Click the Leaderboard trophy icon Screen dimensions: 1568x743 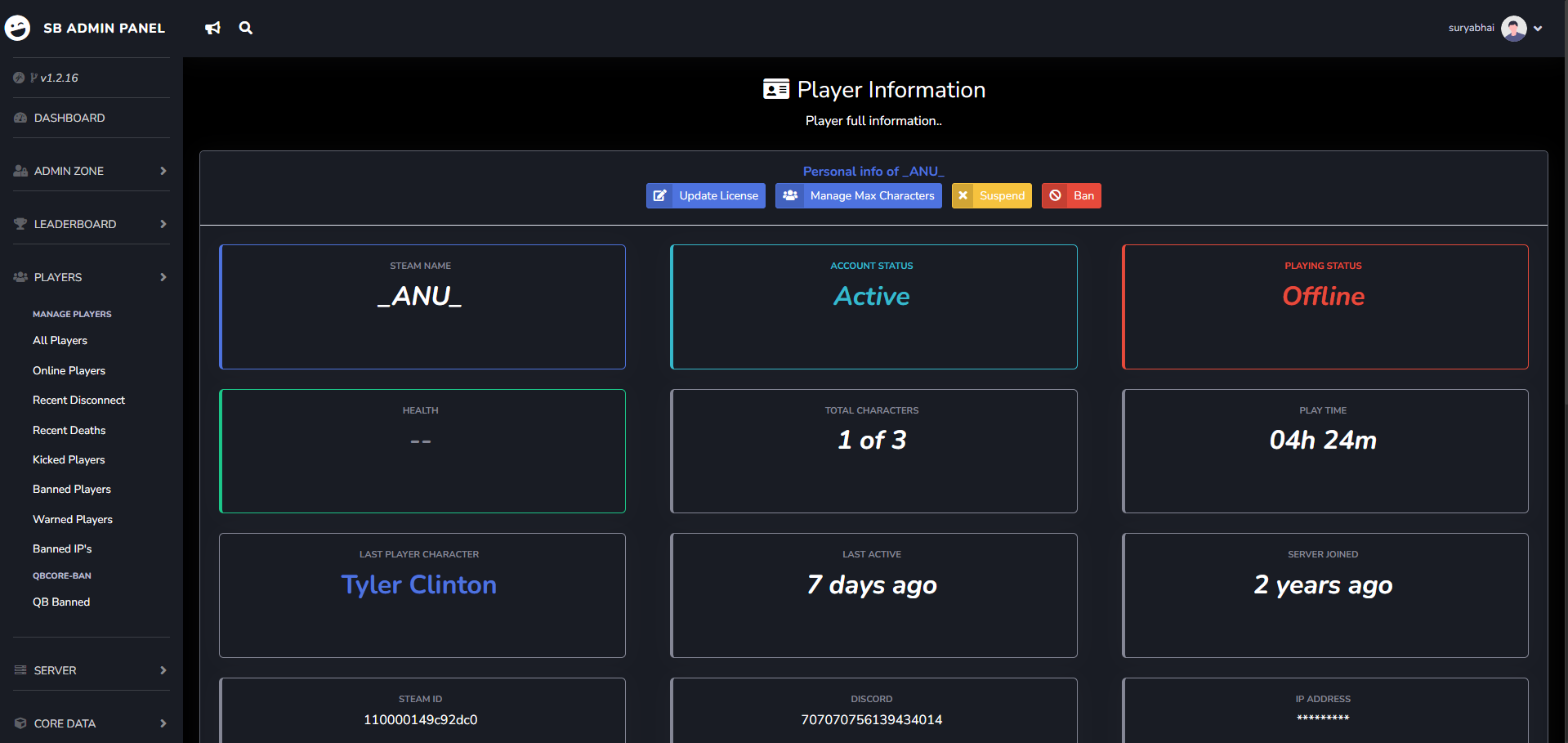[x=20, y=224]
